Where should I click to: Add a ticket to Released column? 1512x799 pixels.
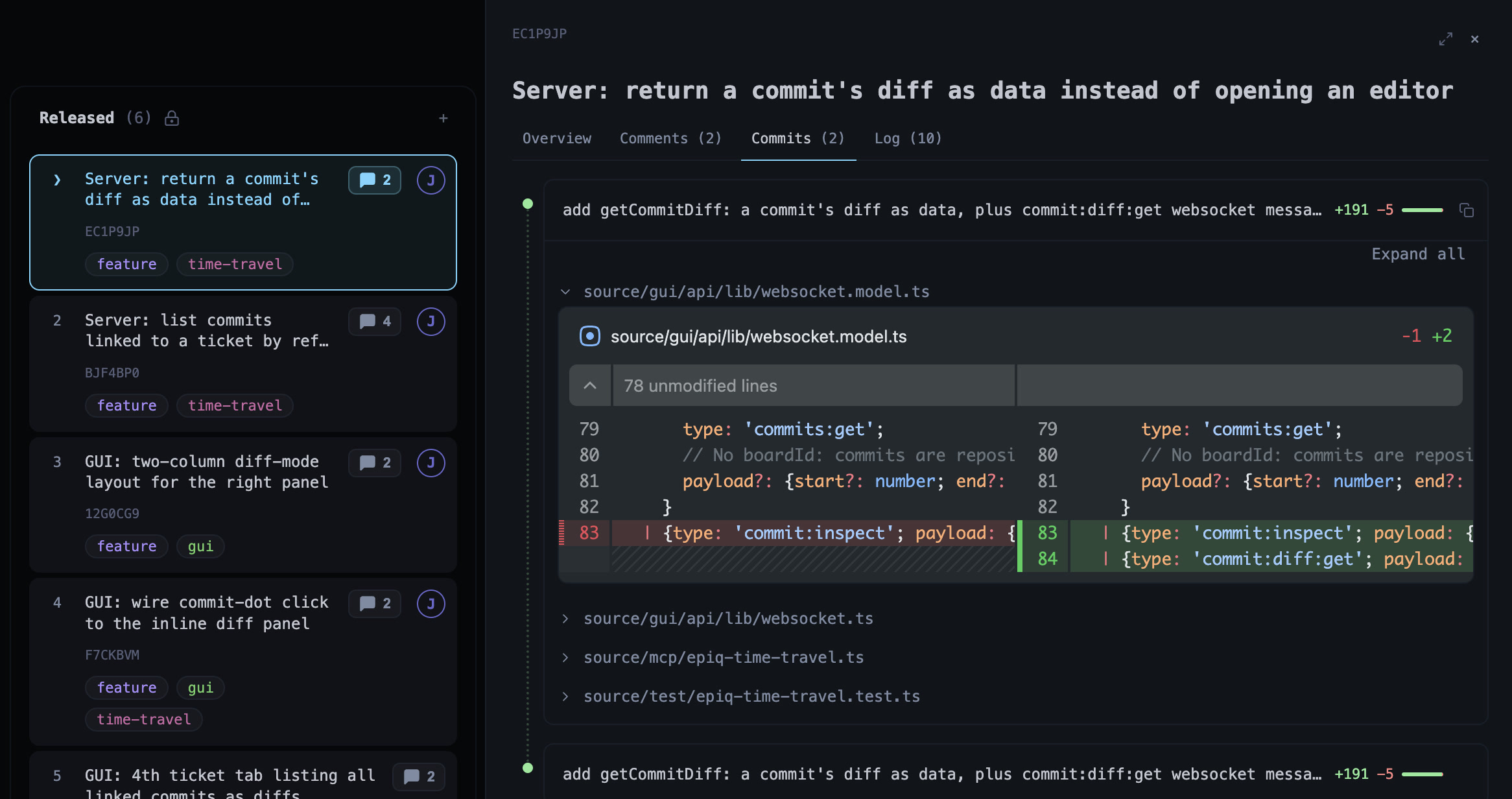point(443,118)
